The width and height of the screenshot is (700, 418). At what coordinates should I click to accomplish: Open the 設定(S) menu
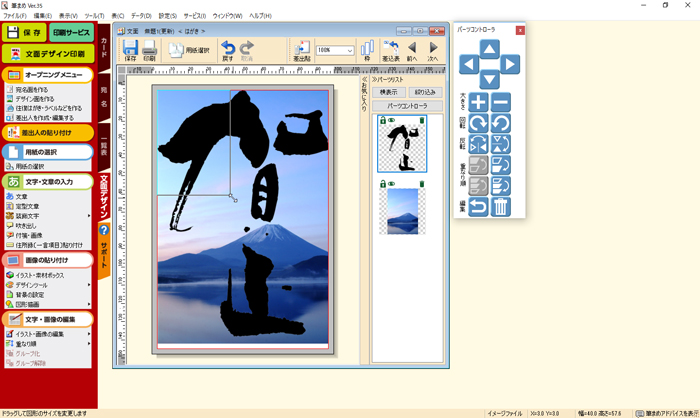click(168, 16)
